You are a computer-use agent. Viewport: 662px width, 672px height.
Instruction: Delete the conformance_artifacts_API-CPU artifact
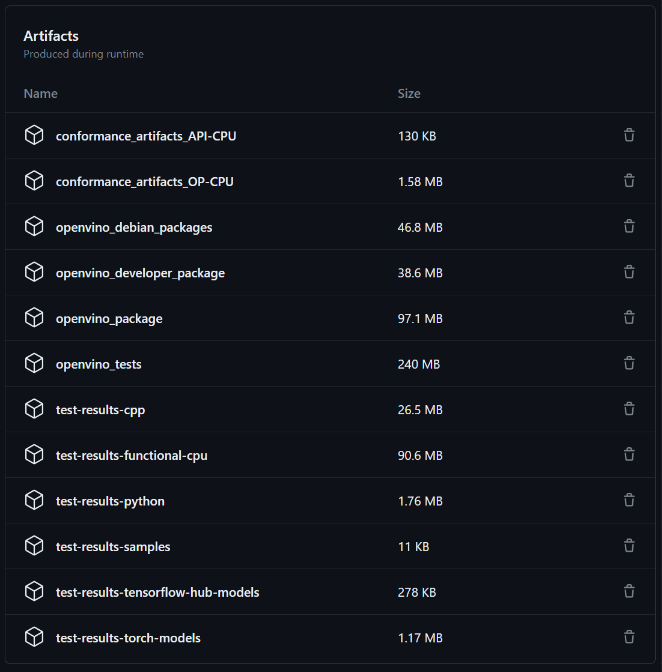coord(629,135)
